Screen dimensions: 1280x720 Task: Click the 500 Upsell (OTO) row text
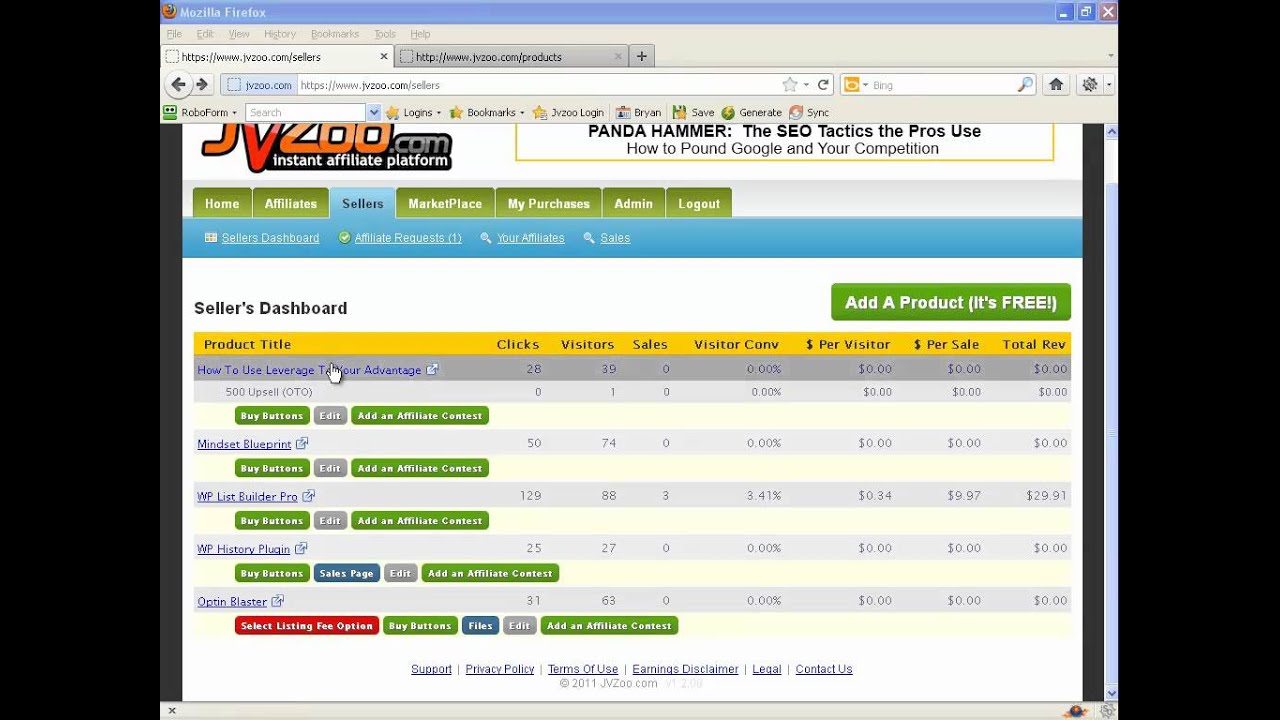[x=269, y=392]
